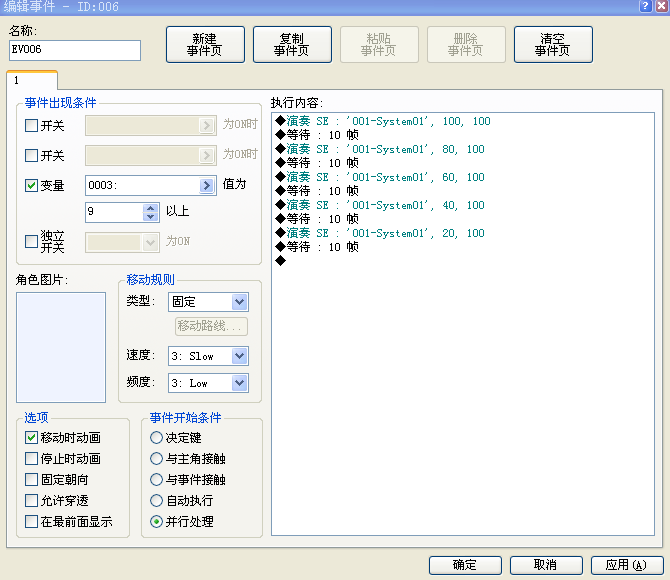Open the 类型 dropdown showing 固定
Screen dimensions: 670x580
208,302
